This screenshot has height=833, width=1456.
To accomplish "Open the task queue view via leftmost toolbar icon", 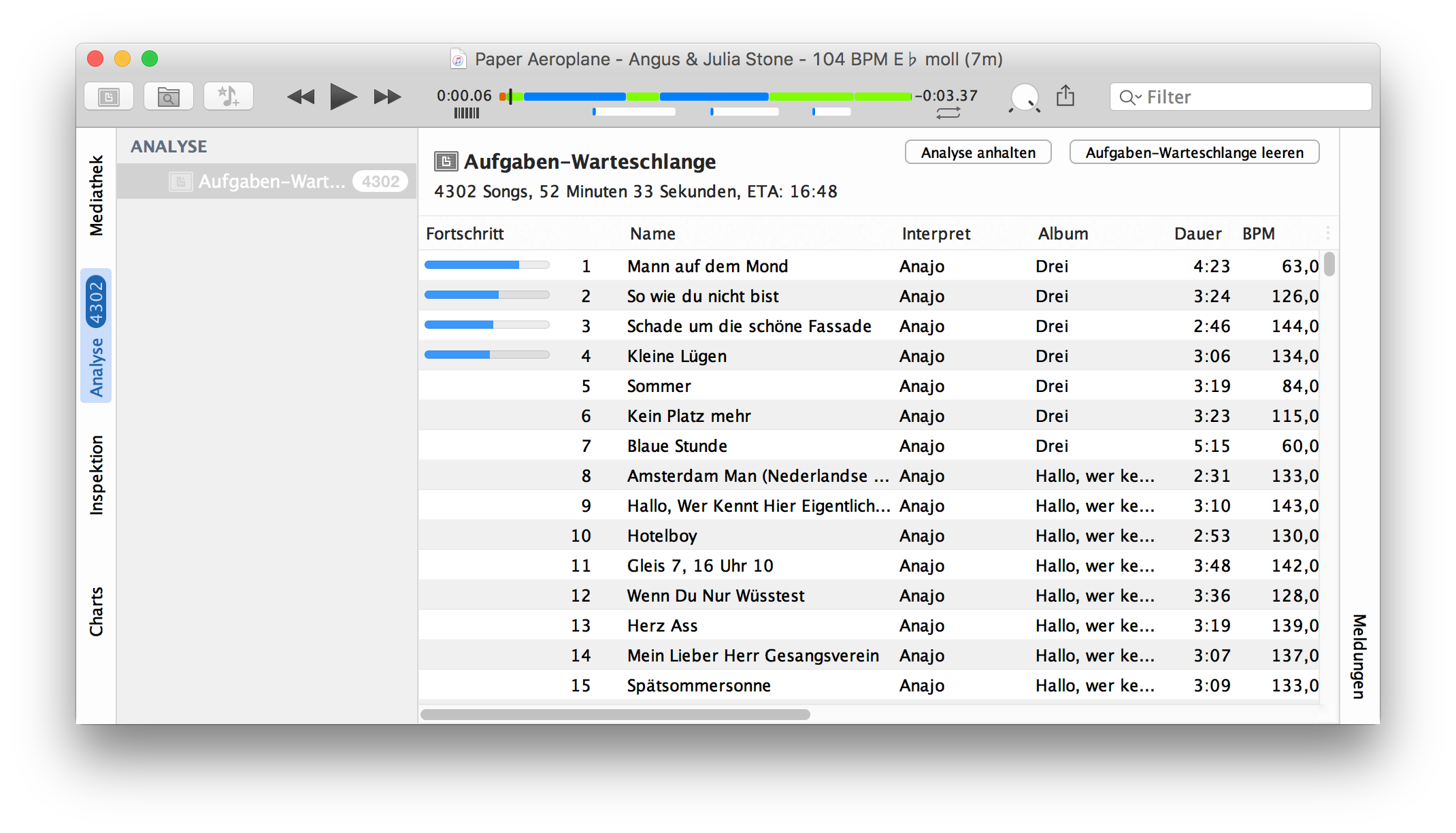I will click(108, 96).
